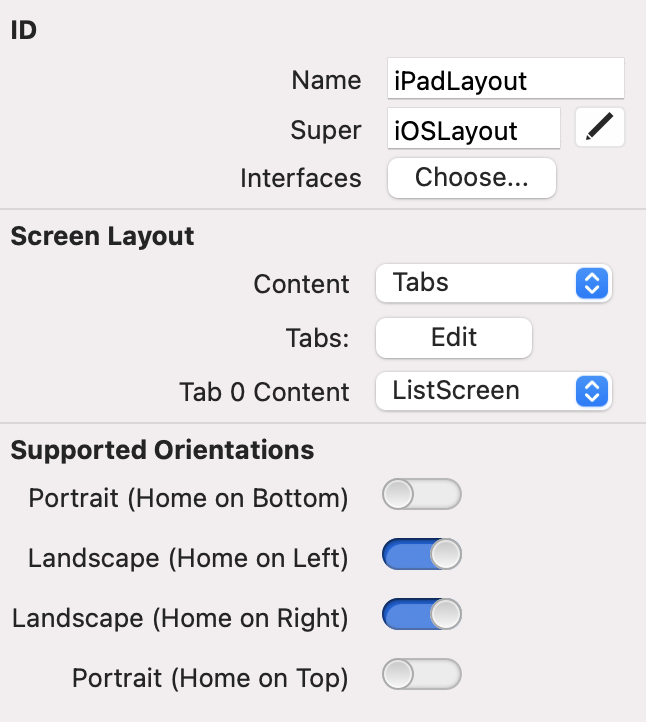This screenshot has width=646, height=722.
Task: Click the Choose... button for Interfaces
Action: pyautogui.click(x=471, y=178)
